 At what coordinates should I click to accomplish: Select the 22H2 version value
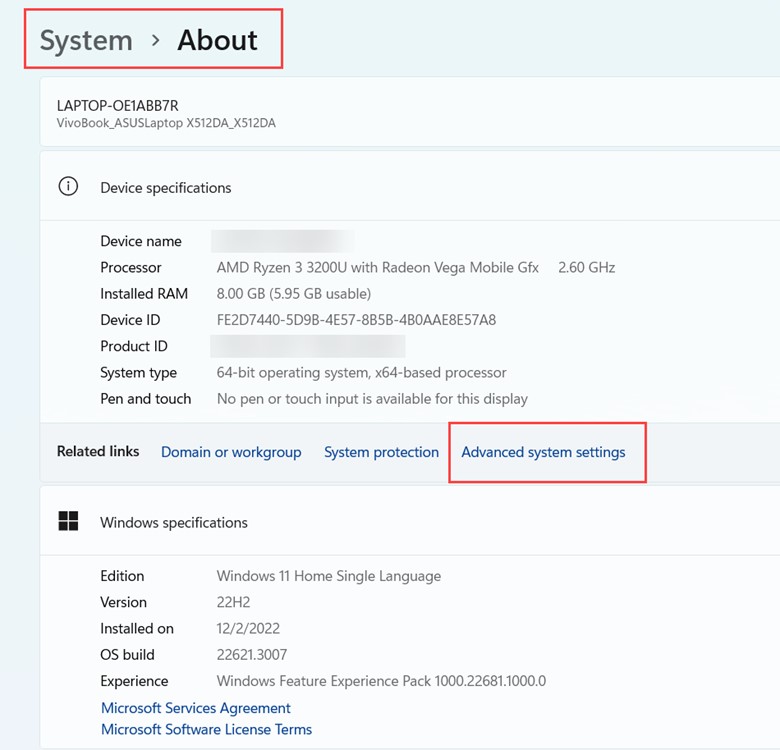pos(233,602)
